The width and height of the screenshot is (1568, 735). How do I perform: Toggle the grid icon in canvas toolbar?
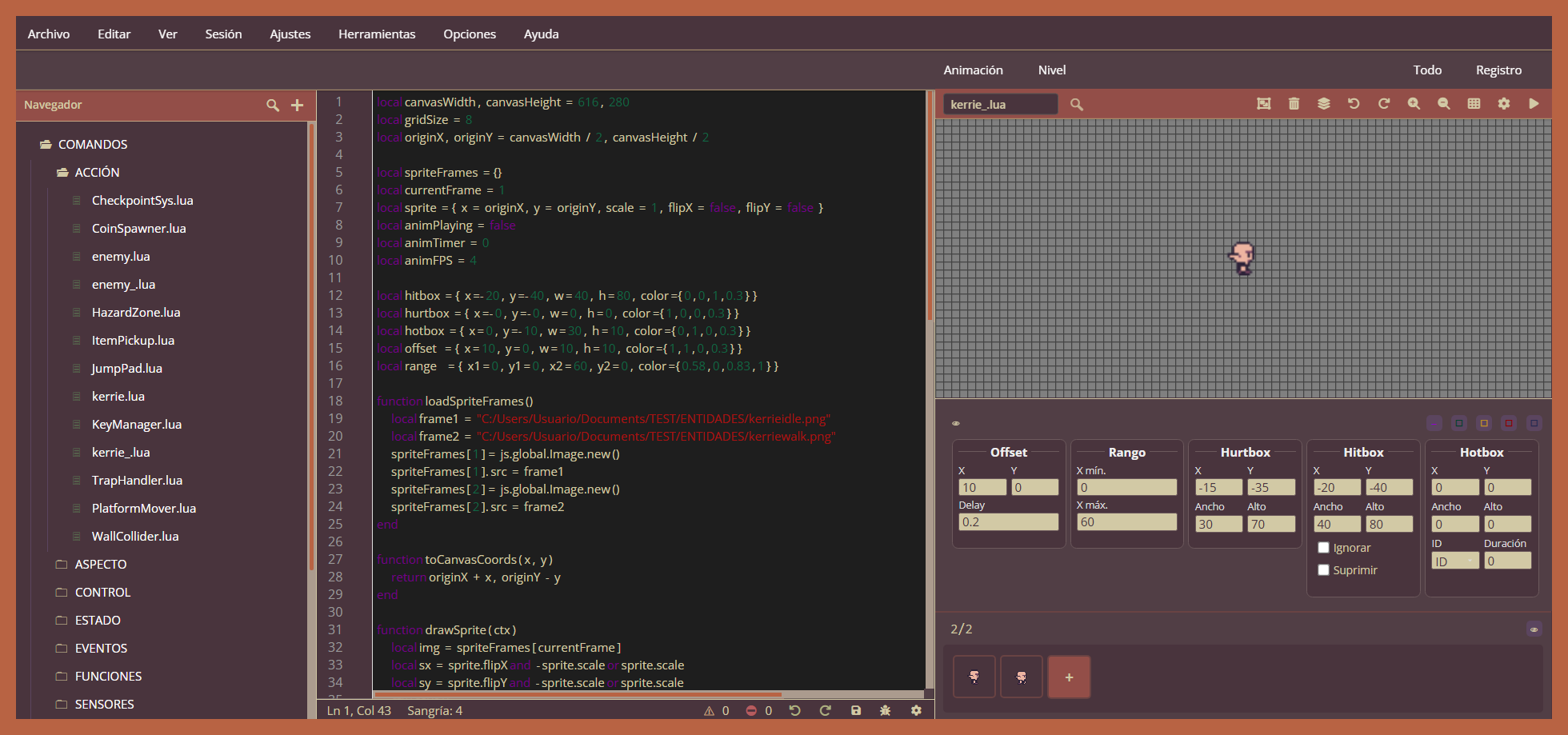coord(1474,104)
